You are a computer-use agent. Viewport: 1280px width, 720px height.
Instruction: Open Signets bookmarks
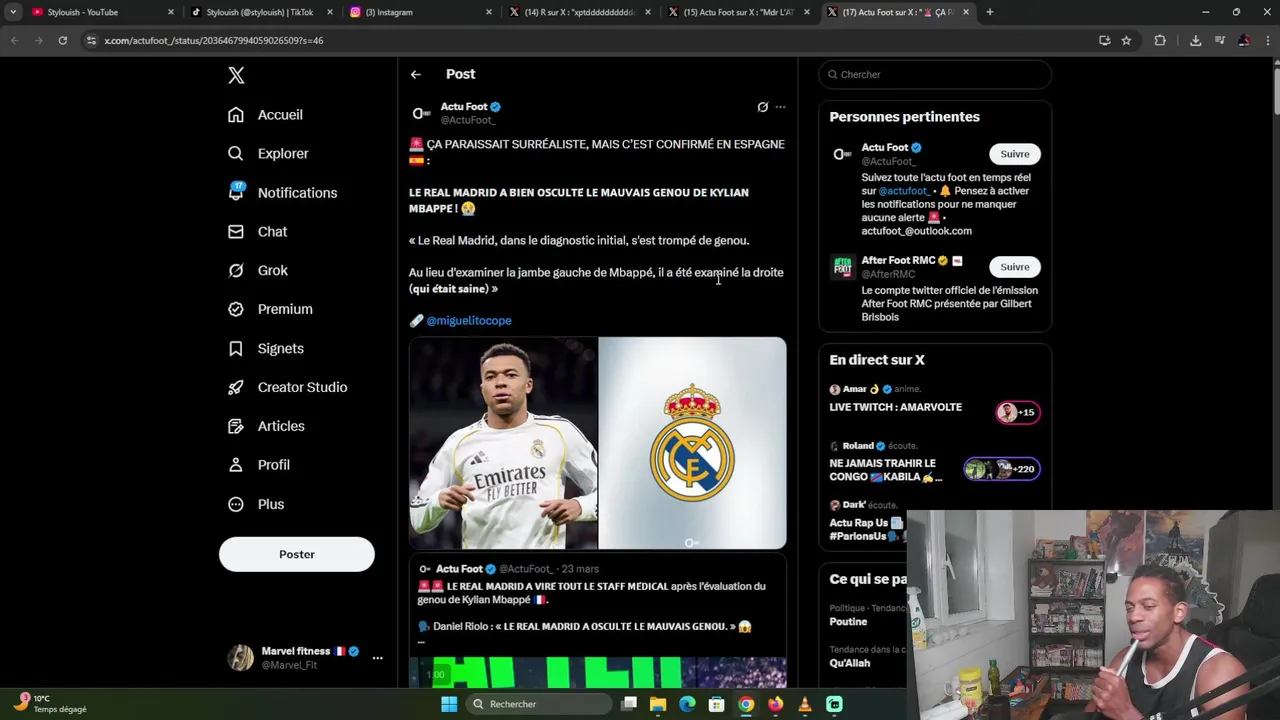click(x=266, y=349)
